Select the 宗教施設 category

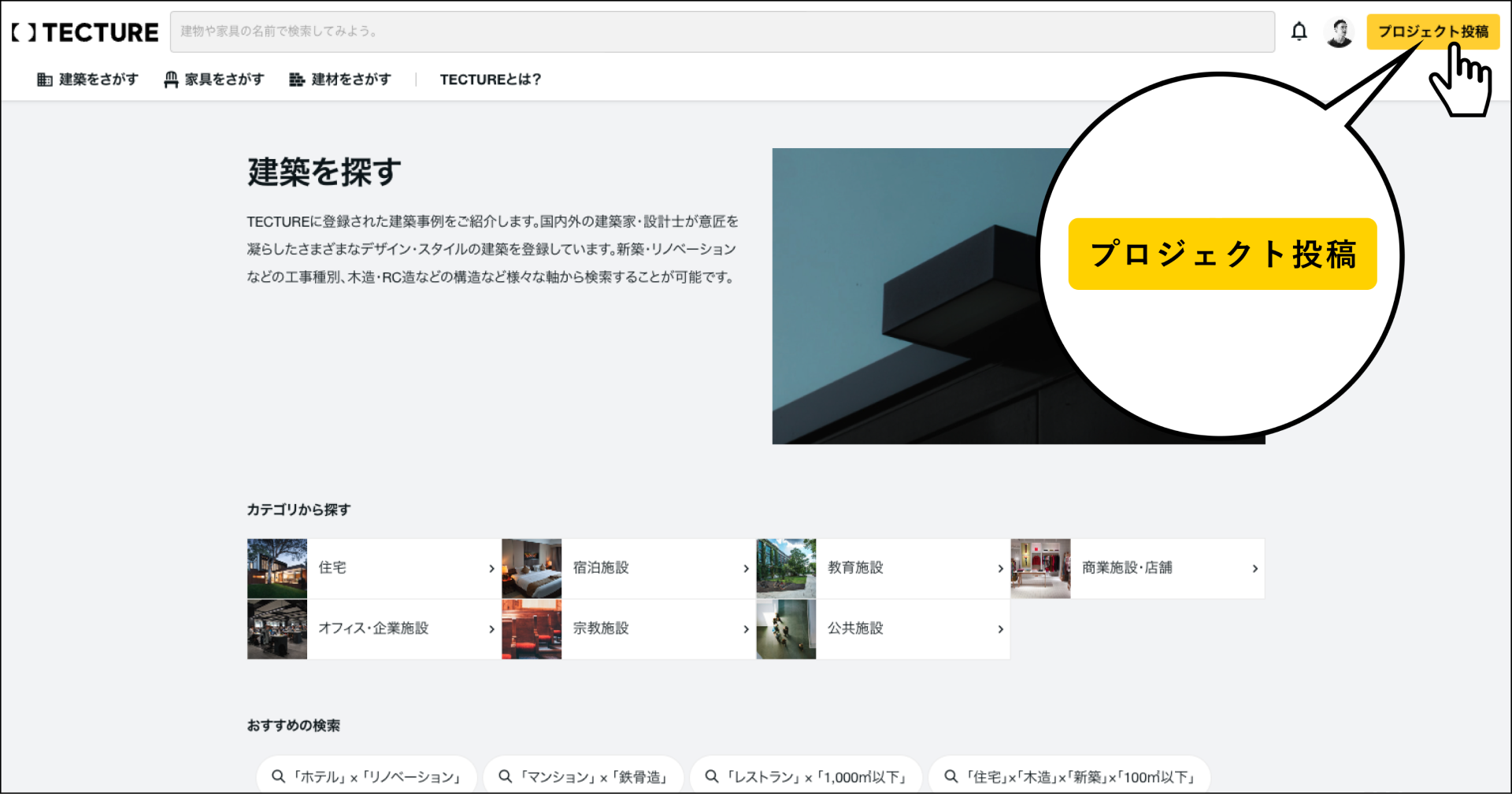coord(600,629)
